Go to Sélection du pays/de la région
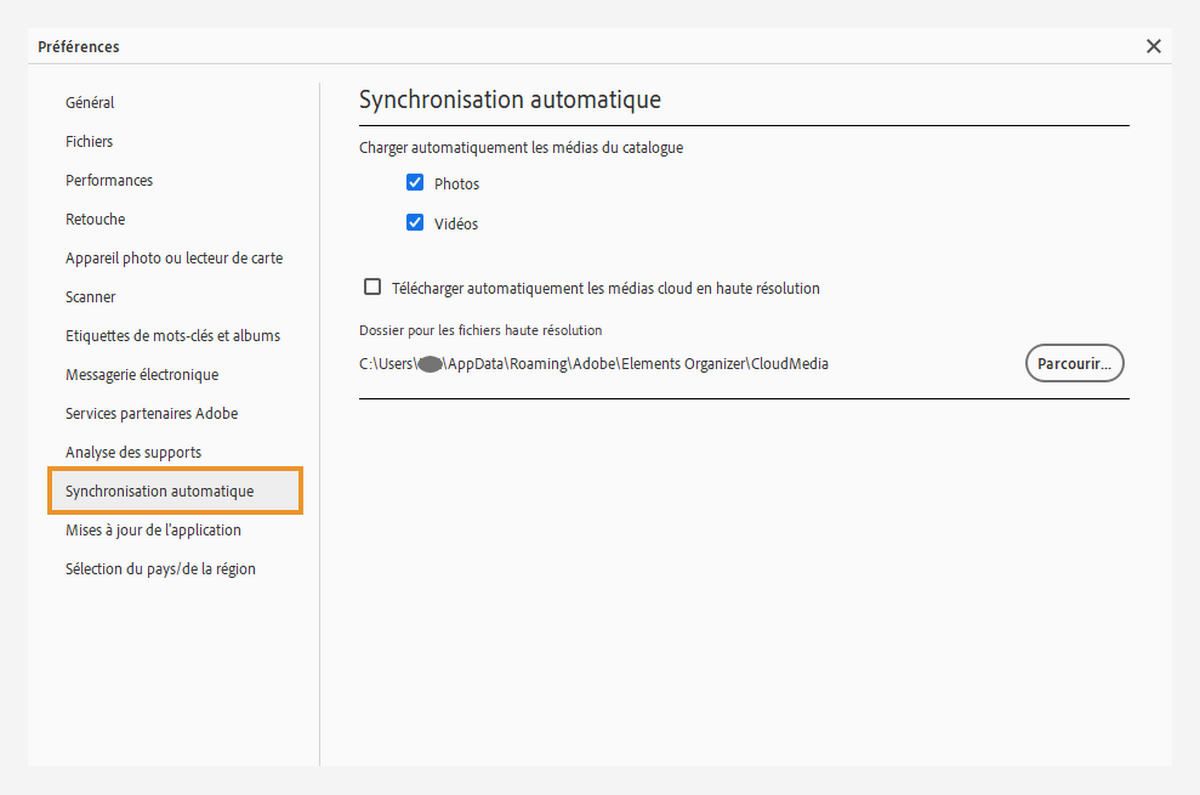1200x795 pixels. (160, 569)
